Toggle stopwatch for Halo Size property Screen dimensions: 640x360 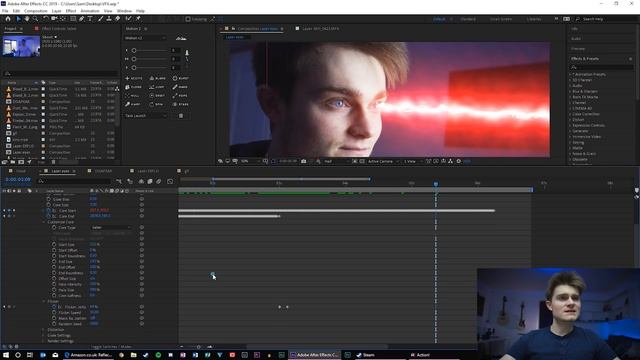pos(54,290)
